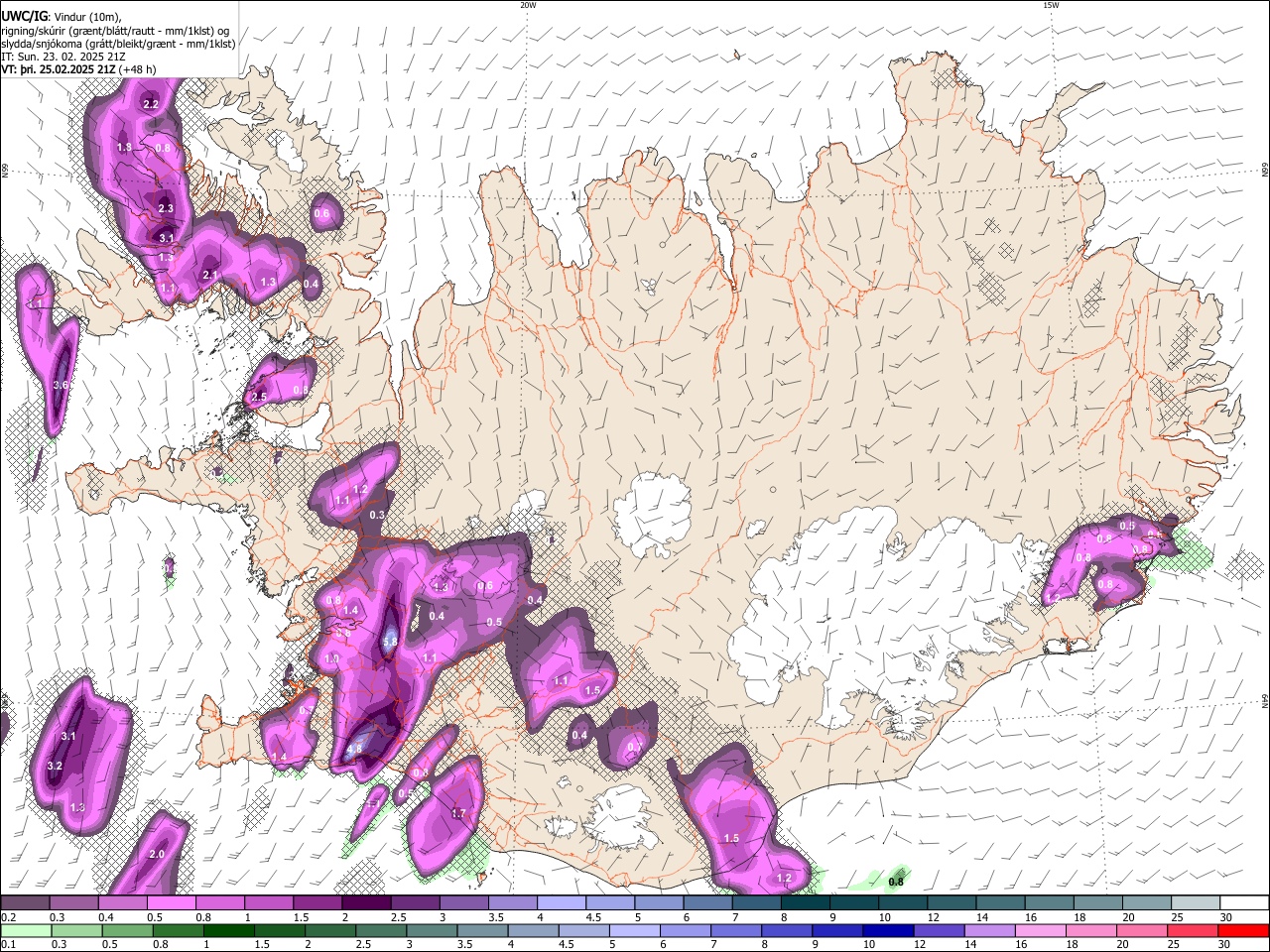Viewport: 1270px width, 952px height.
Task: Click the 2.5 value on the western snow patch
Action: 260,397
